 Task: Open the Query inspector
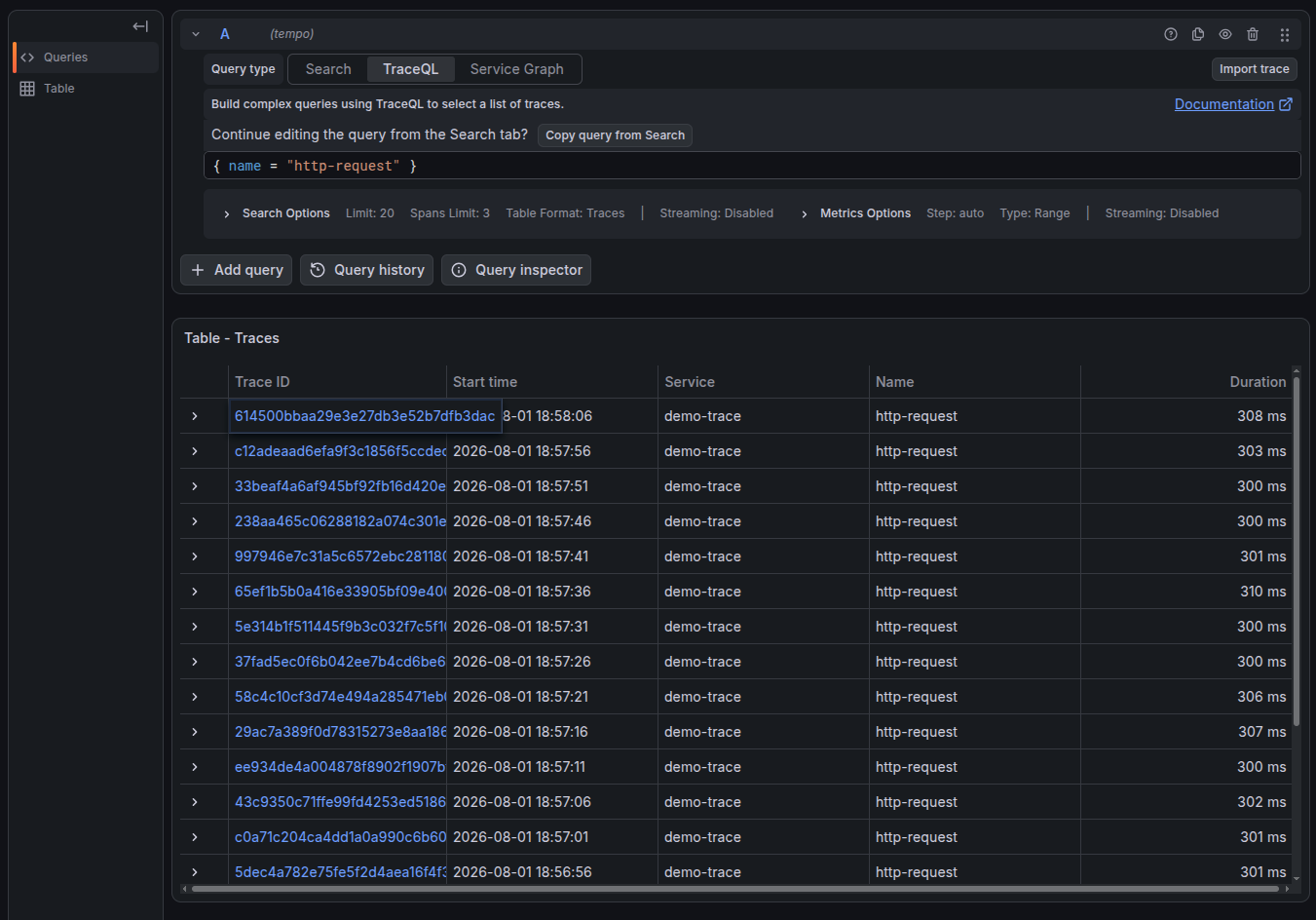[516, 270]
